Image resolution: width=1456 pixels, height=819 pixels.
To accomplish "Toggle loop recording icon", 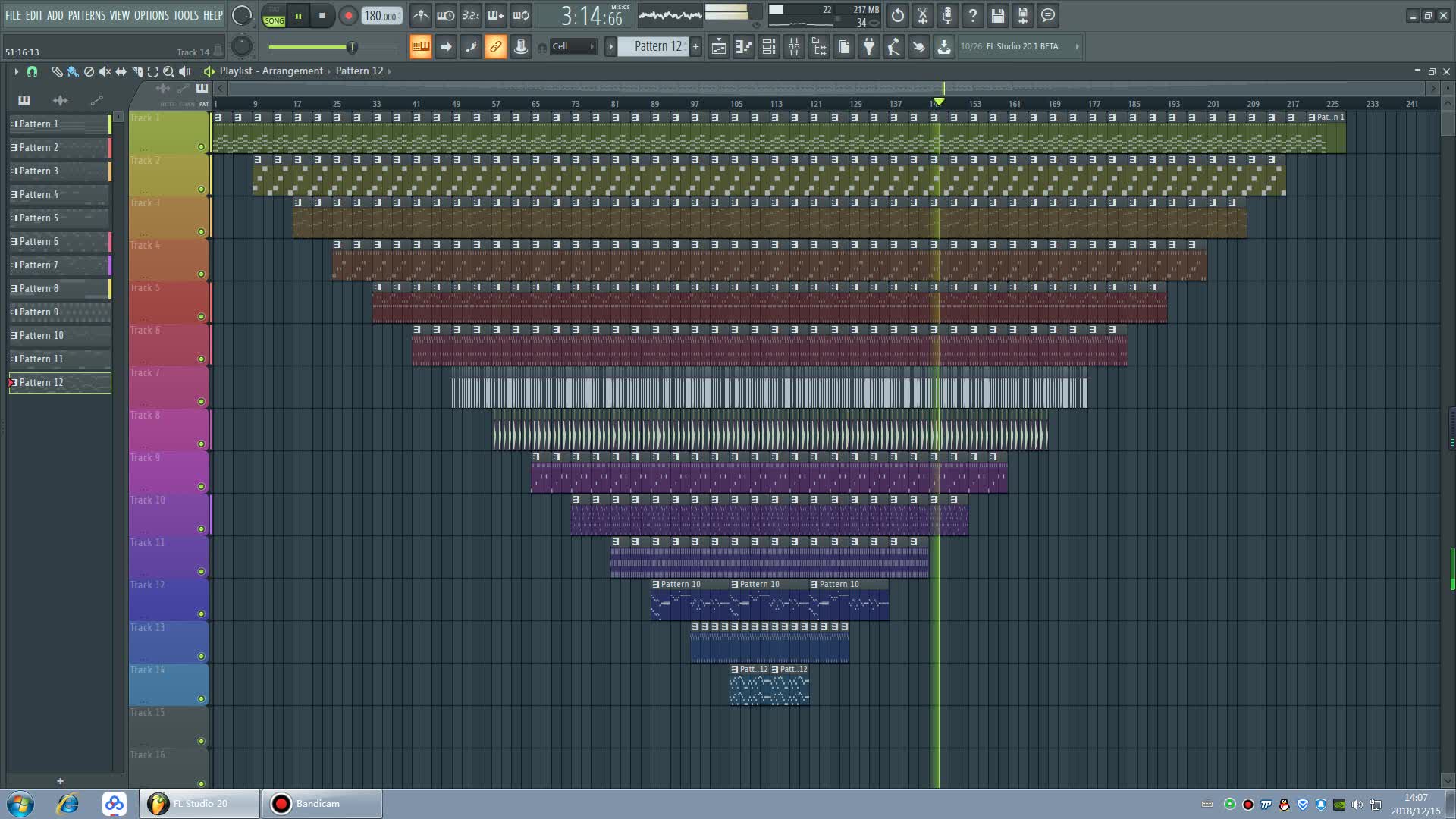I will pyautogui.click(x=521, y=15).
